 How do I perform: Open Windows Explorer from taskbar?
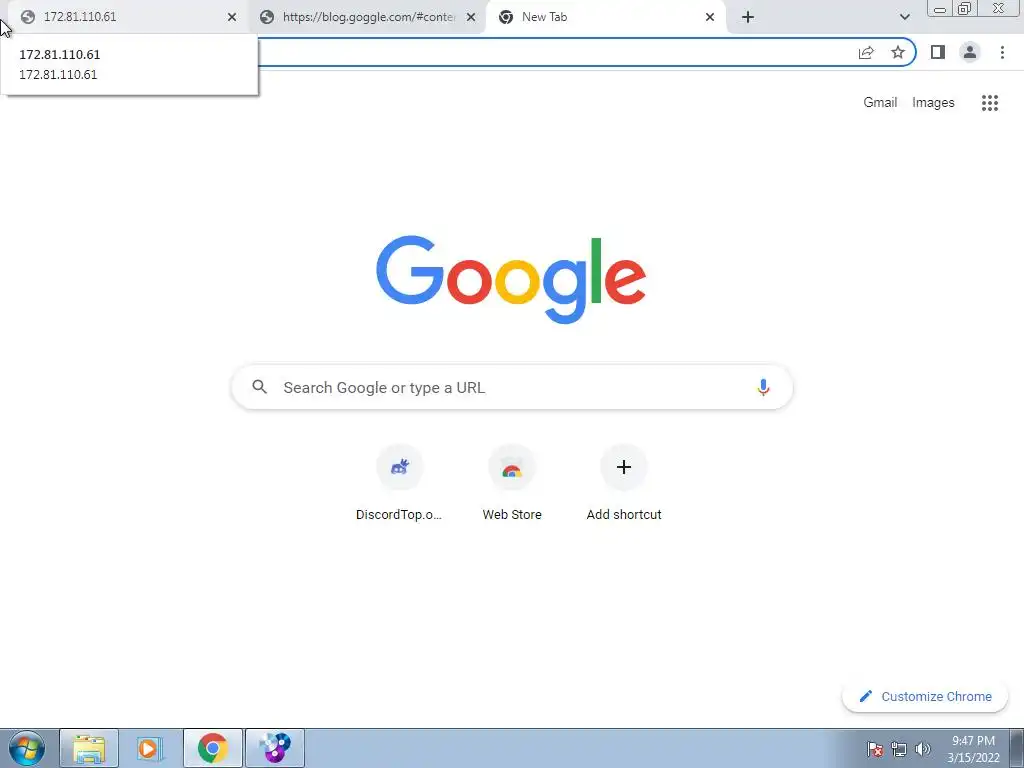click(89, 748)
